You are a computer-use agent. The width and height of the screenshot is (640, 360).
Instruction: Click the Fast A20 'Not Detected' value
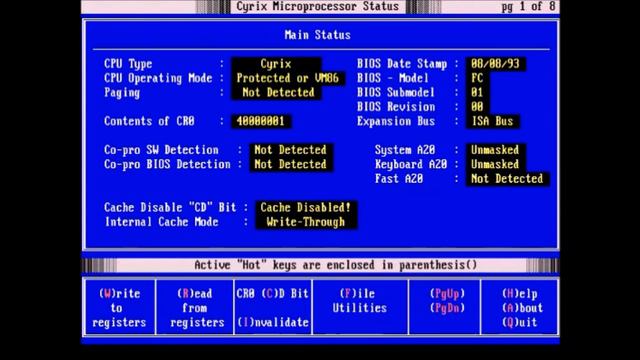click(507, 178)
